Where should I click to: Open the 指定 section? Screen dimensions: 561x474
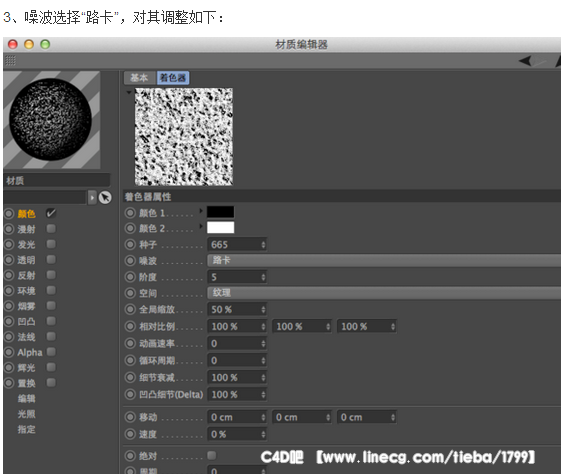click(26, 429)
